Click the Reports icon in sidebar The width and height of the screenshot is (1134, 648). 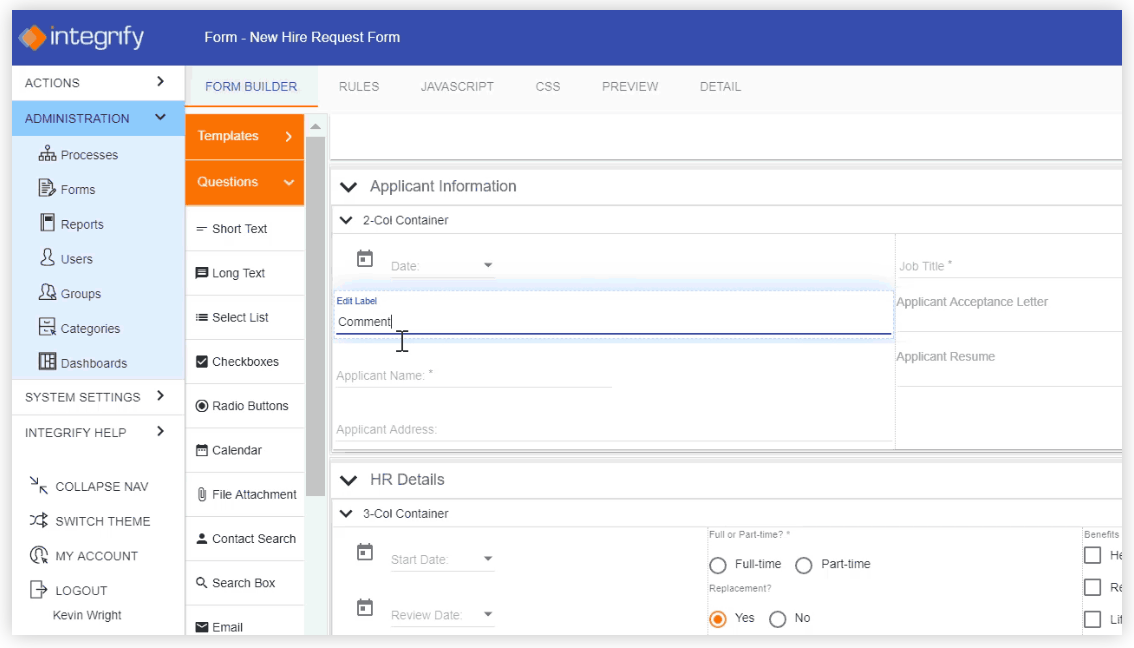[47, 223]
